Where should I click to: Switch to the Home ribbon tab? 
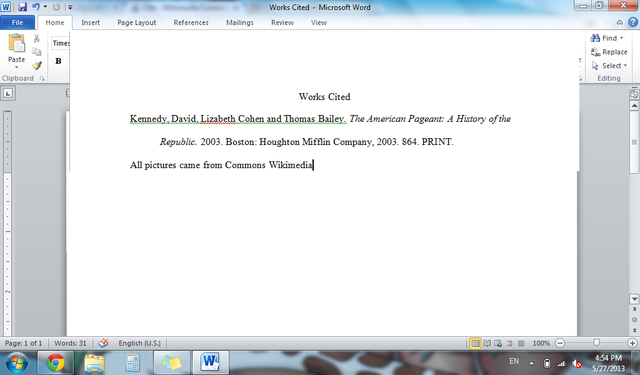click(x=55, y=22)
